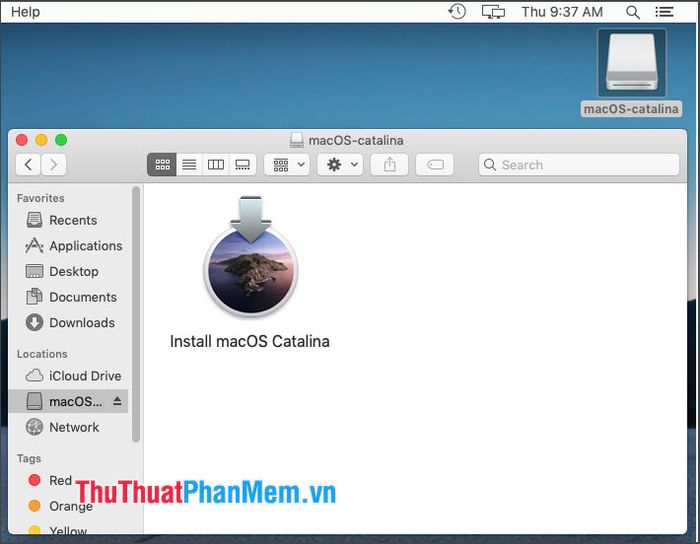Image resolution: width=700 pixels, height=544 pixels.
Task: Open Network in the Finder sidebar
Action: pyautogui.click(x=69, y=427)
